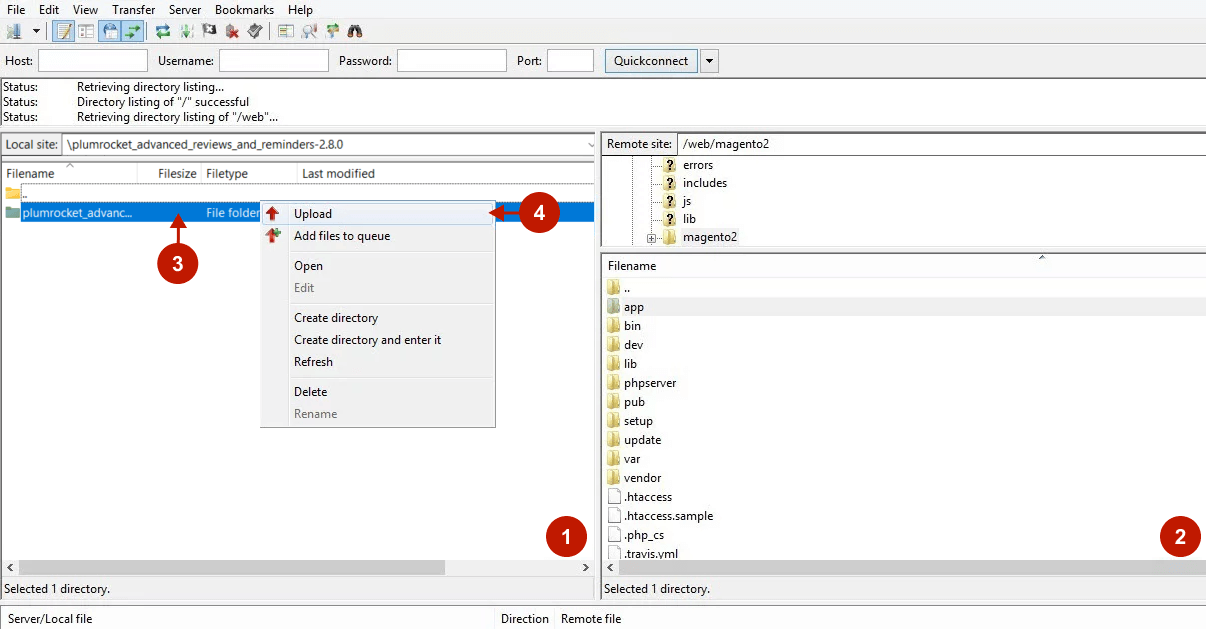The width and height of the screenshot is (1206, 629).
Task: Disconnect from the current server
Action: pyautogui.click(x=229, y=31)
